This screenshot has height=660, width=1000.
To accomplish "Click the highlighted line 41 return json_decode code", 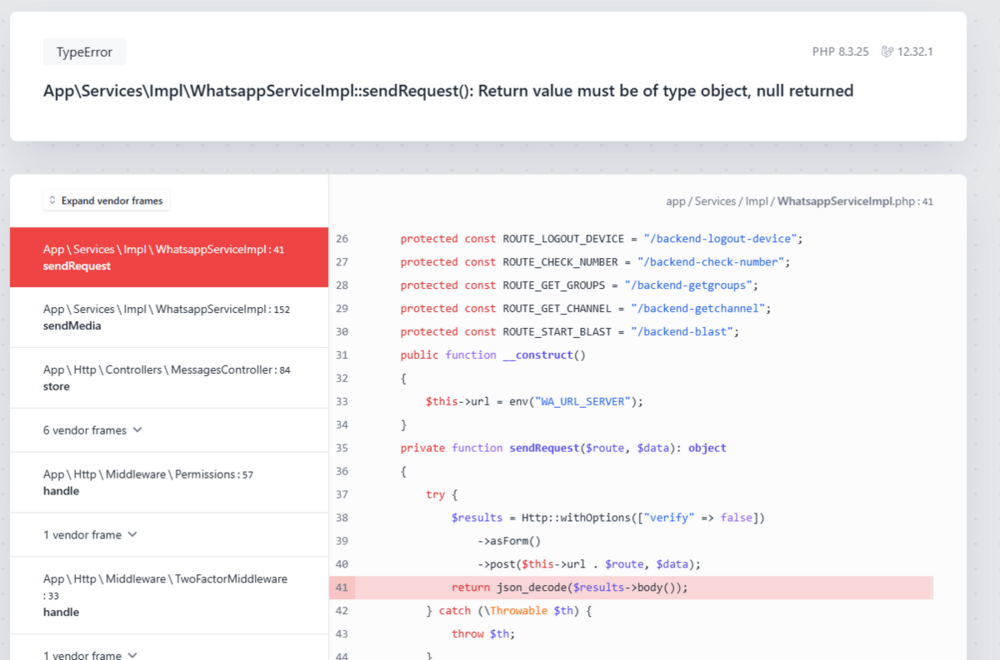I will pos(592,587).
